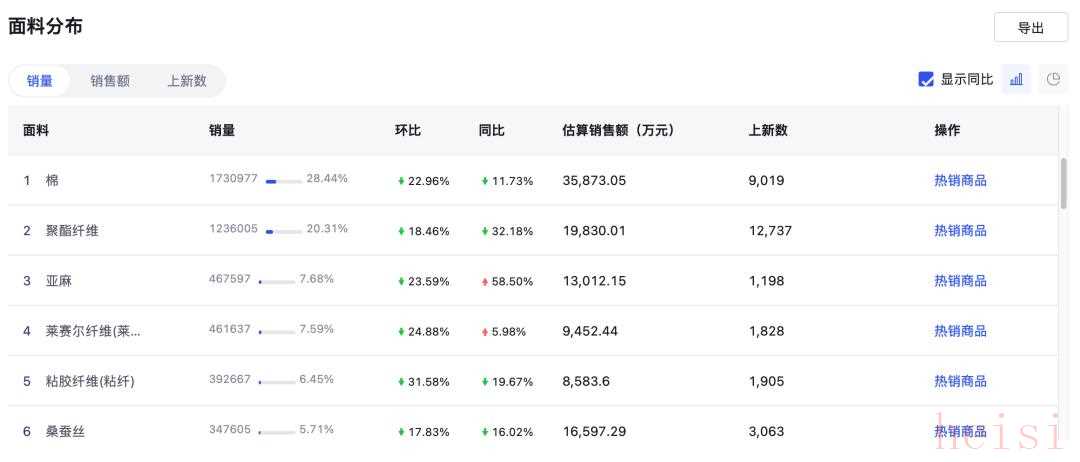Switch to the 销售额 tab
The height and width of the screenshot is (462, 1080).
(x=110, y=81)
